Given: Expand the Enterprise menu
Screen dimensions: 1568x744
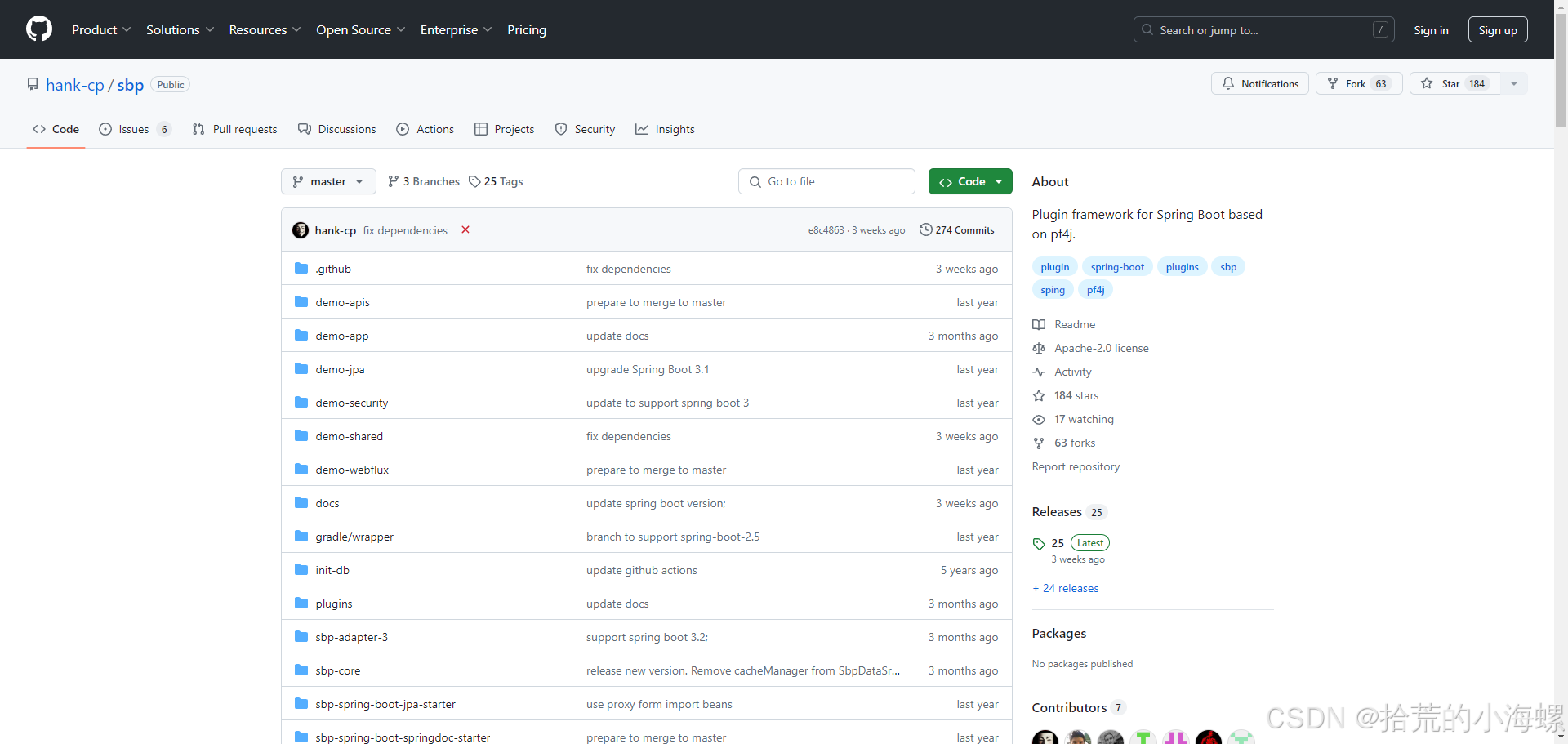Looking at the screenshot, I should 456,29.
